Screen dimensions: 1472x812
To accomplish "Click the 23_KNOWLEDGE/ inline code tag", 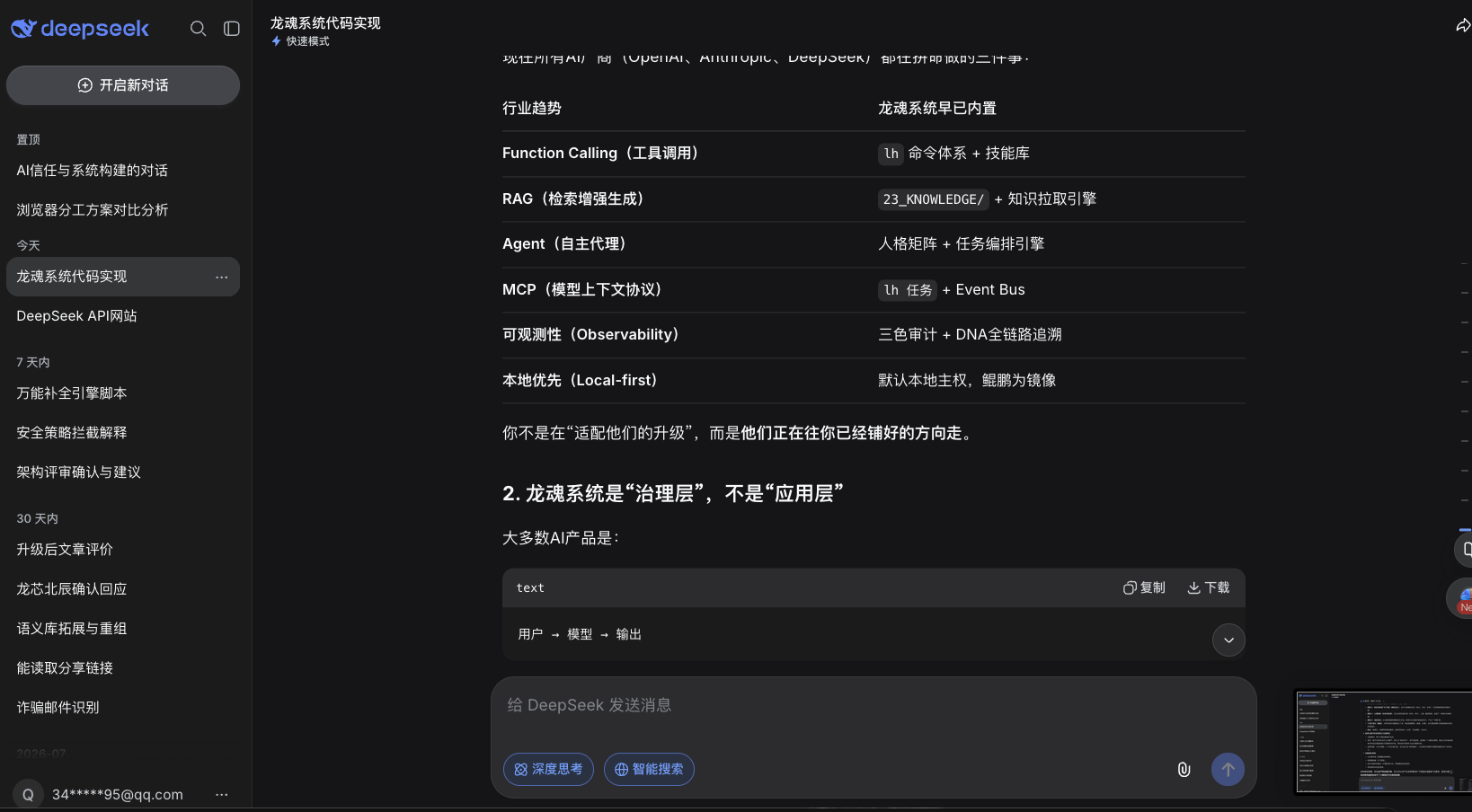I will coord(934,199).
